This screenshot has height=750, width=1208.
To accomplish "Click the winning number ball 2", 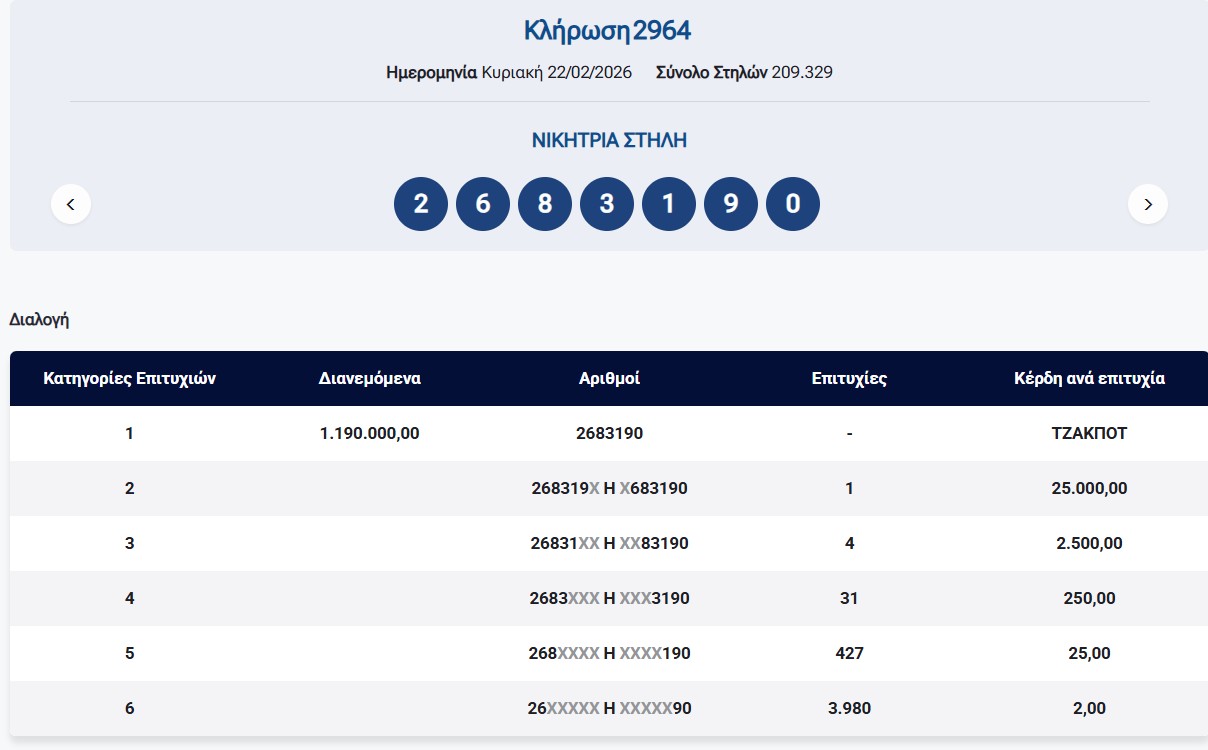I will coord(421,204).
